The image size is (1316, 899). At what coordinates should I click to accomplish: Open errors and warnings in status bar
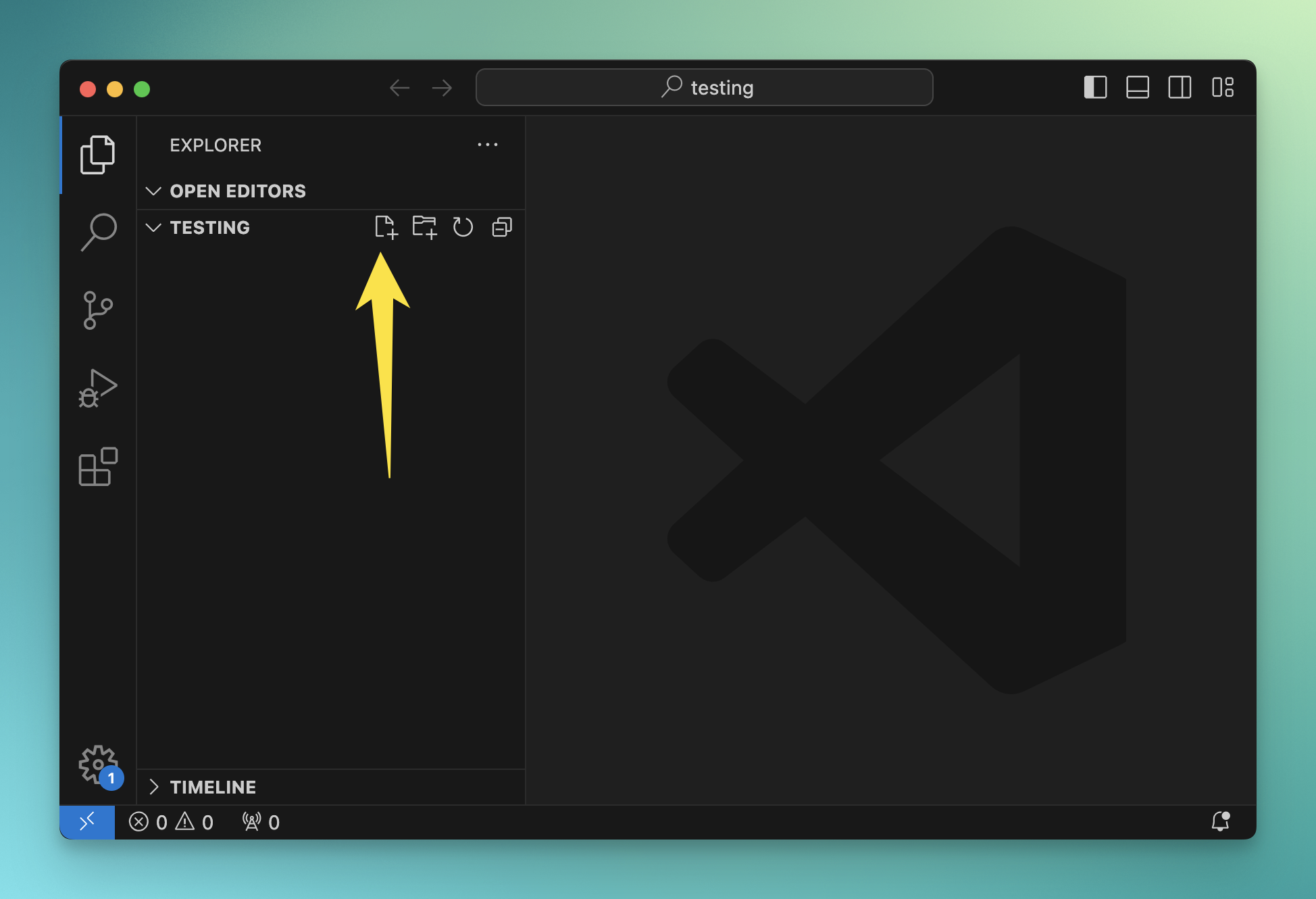click(x=171, y=822)
